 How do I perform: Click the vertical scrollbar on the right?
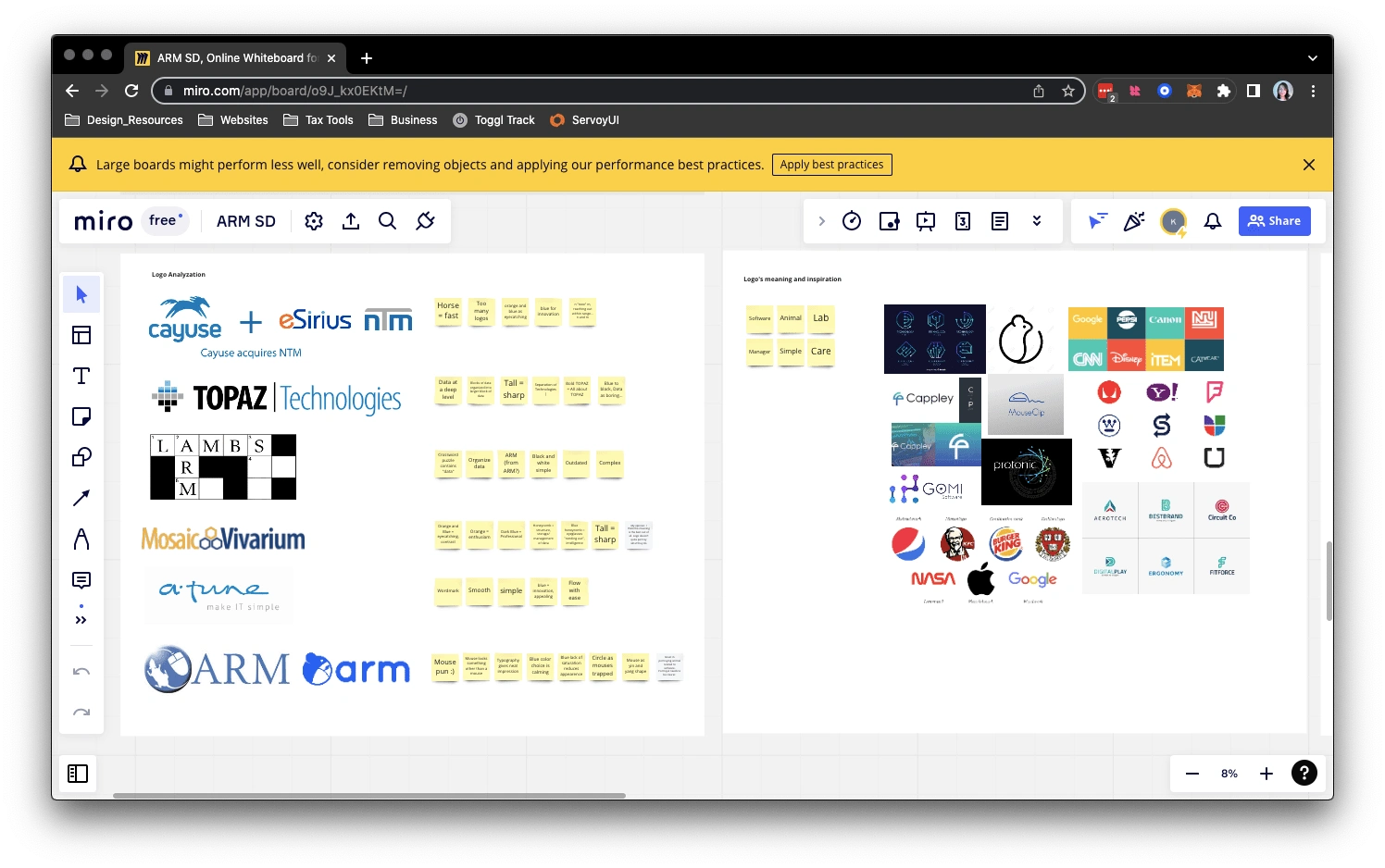coord(1329,581)
